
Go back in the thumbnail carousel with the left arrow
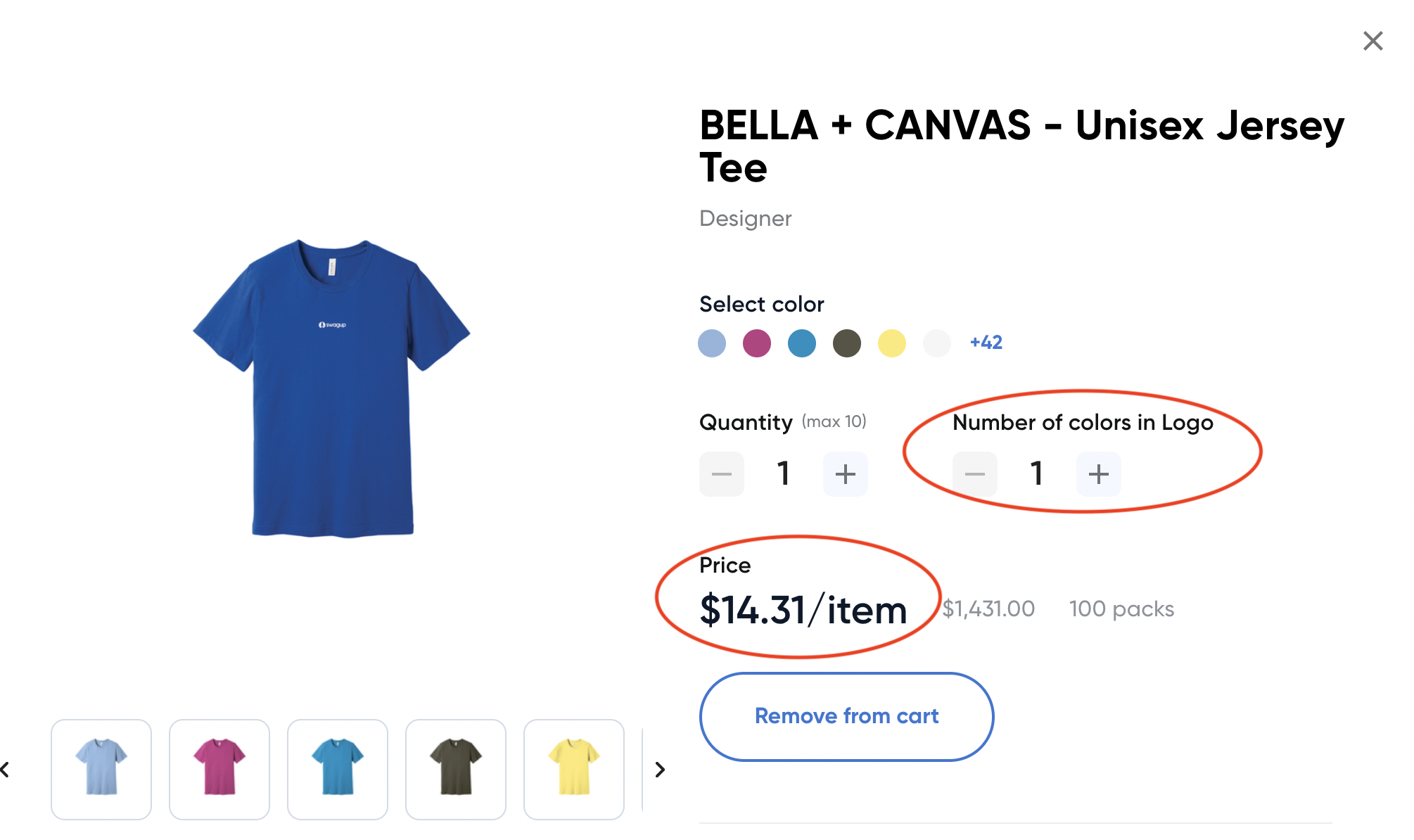pyautogui.click(x=6, y=769)
